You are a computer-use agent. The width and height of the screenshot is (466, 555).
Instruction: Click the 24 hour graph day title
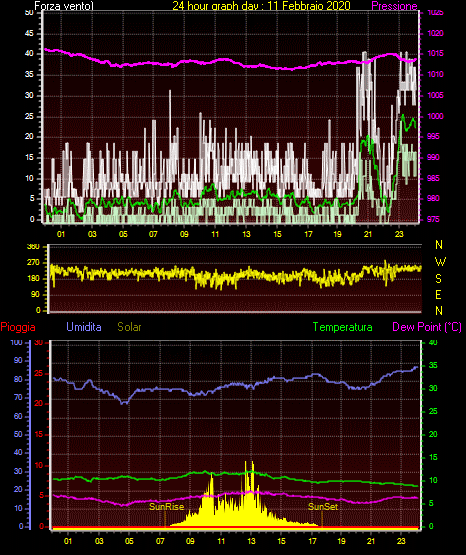pos(261,6)
